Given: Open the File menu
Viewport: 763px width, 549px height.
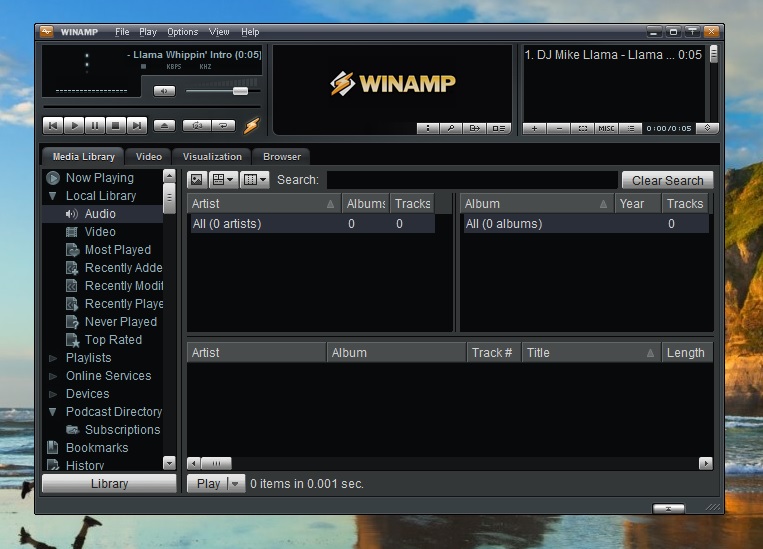Looking at the screenshot, I should point(122,32).
